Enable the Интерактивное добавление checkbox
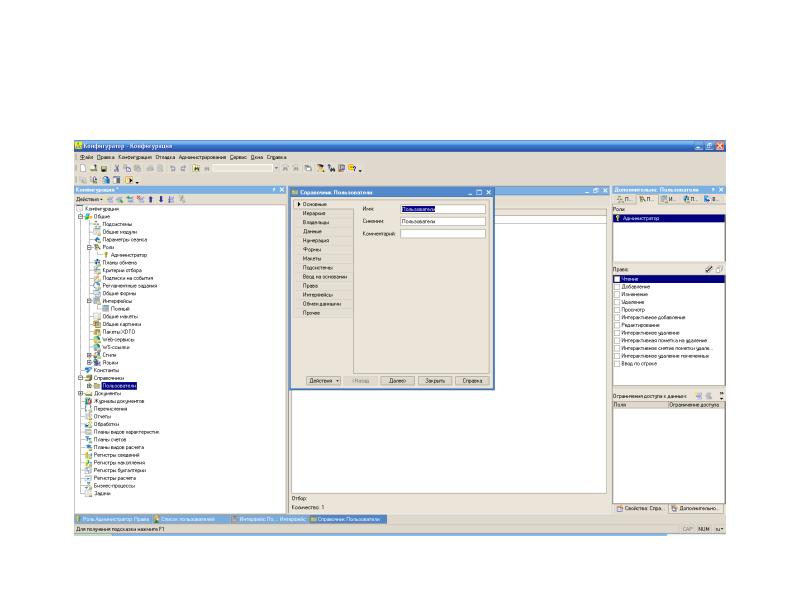 click(x=617, y=317)
